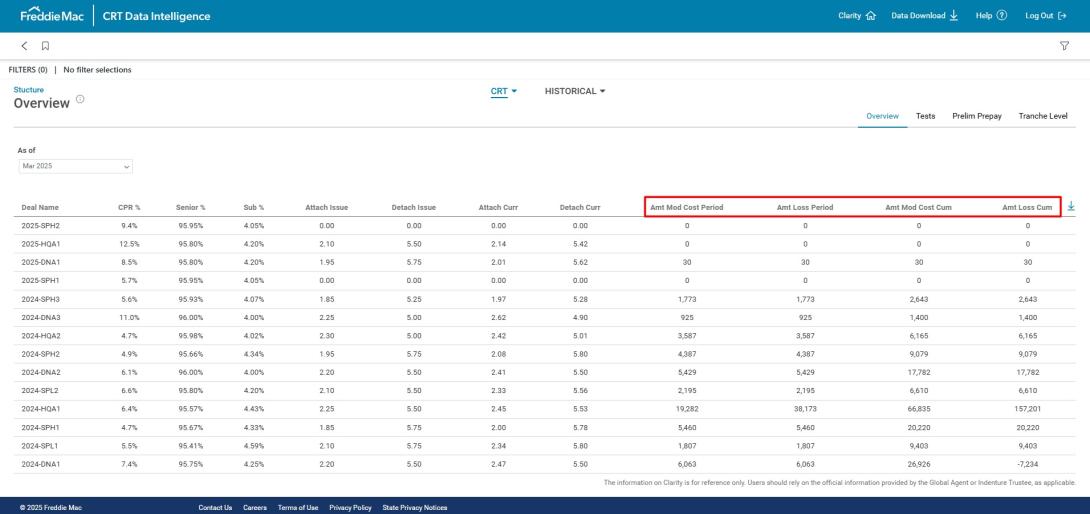Screen dimensions: 1090x514
Task: Download the table using the download icon
Action: [1071, 207]
